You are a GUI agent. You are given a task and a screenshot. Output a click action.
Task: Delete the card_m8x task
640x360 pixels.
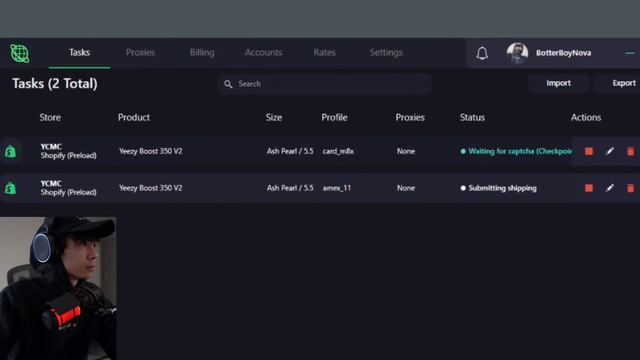[631, 151]
